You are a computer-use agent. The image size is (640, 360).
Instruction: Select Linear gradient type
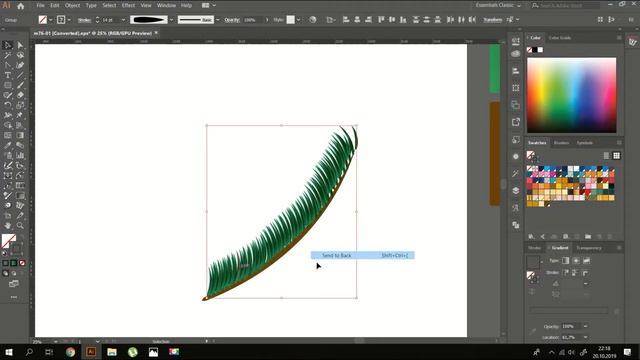pos(565,260)
